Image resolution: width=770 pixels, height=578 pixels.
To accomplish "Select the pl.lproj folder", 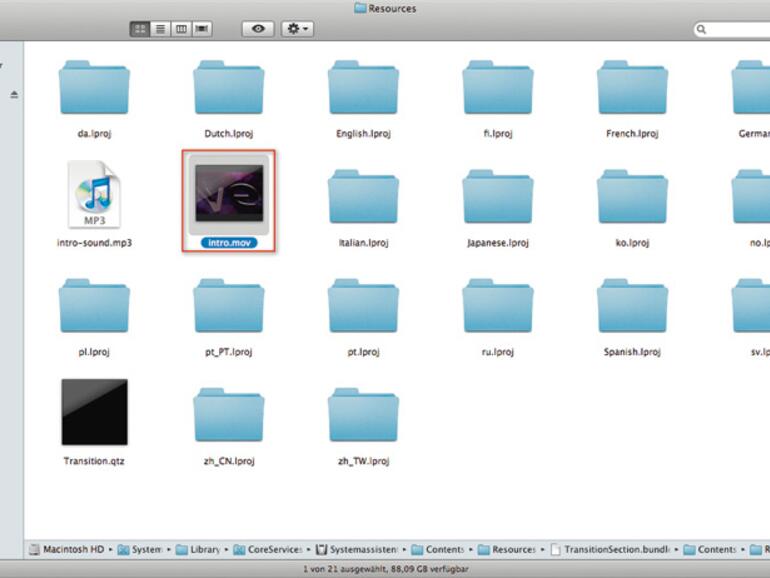I will click(94, 306).
